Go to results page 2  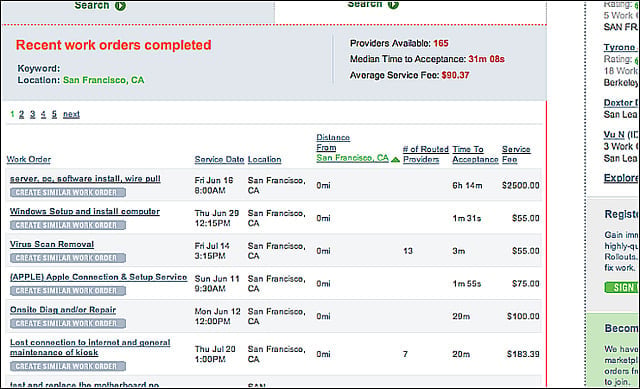21,114
